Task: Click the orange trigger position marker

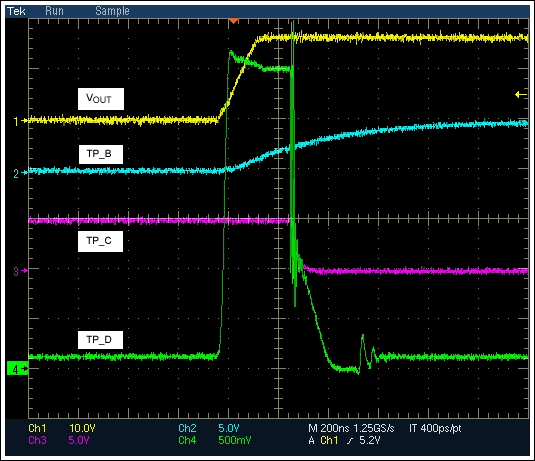Action: pyautogui.click(x=233, y=21)
